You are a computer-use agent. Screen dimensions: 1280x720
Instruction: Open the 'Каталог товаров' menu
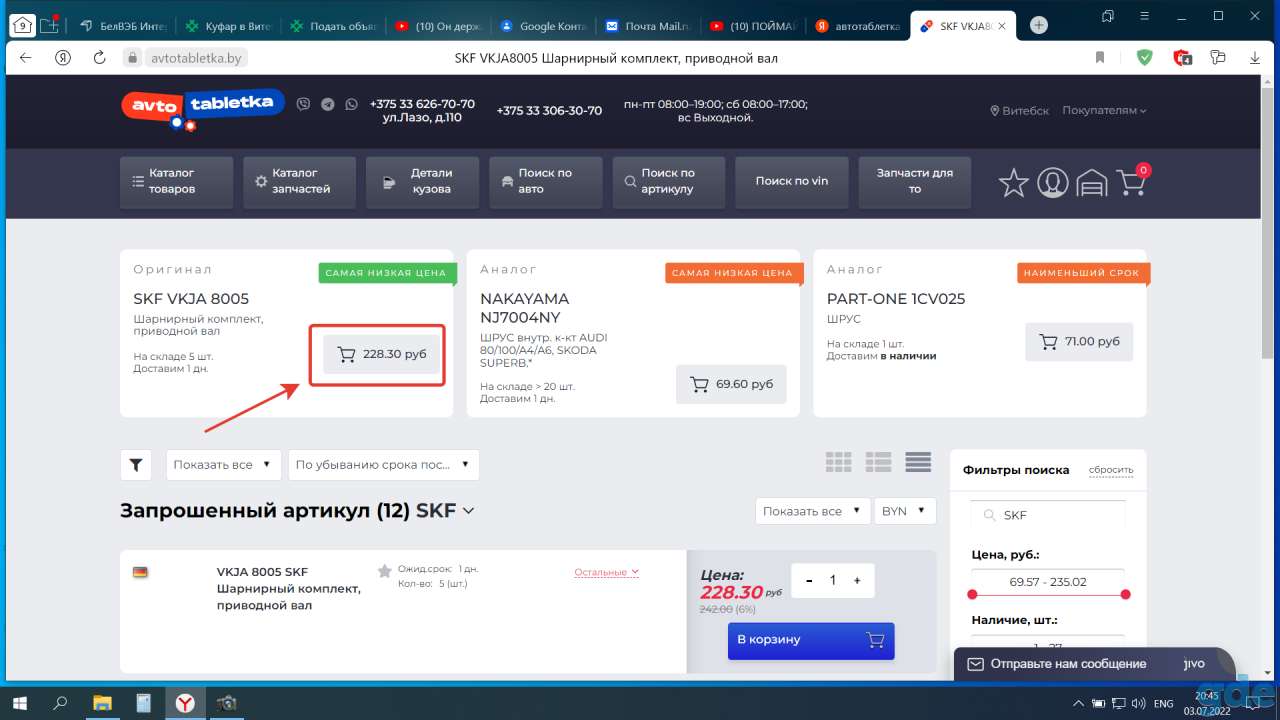[176, 182]
